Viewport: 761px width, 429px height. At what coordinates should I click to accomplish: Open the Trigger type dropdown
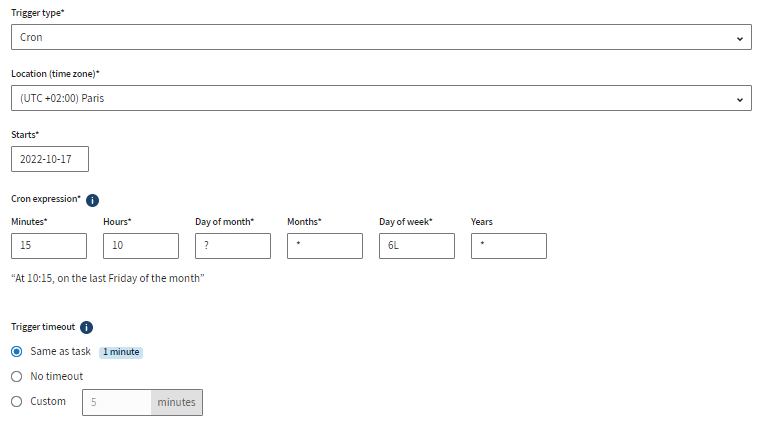click(x=380, y=37)
